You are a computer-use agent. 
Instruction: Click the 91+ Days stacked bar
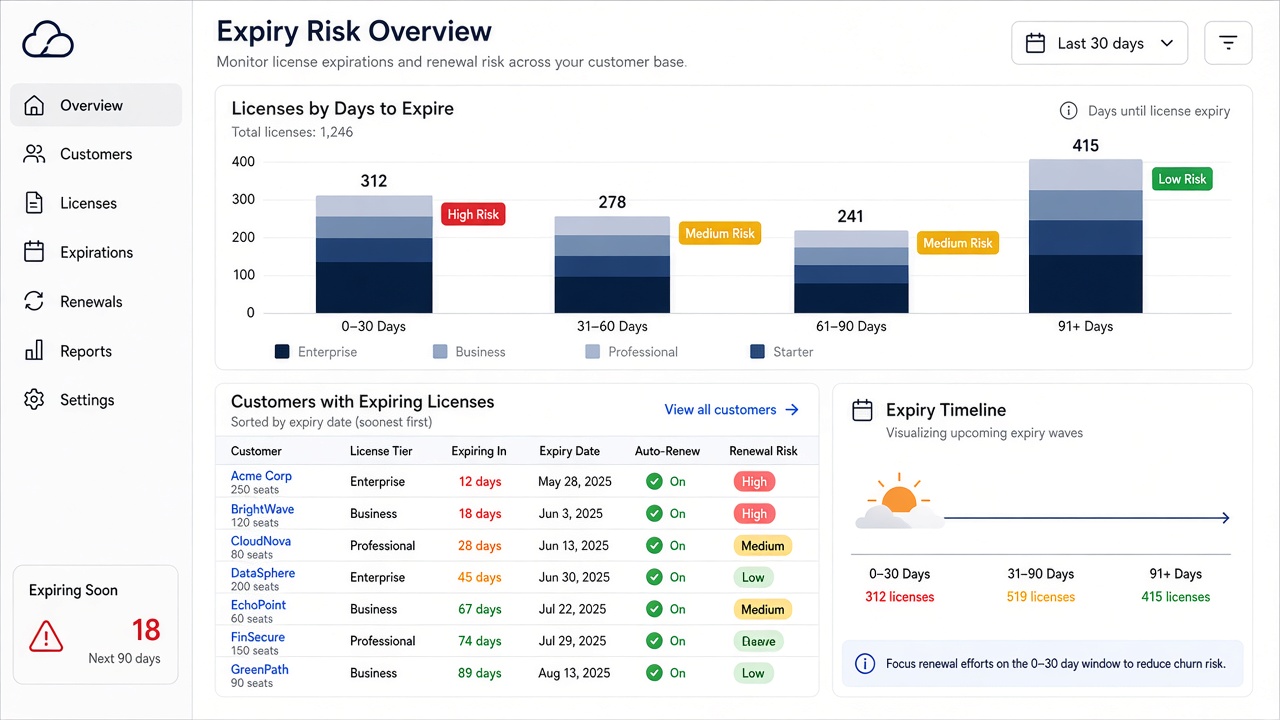point(1085,236)
